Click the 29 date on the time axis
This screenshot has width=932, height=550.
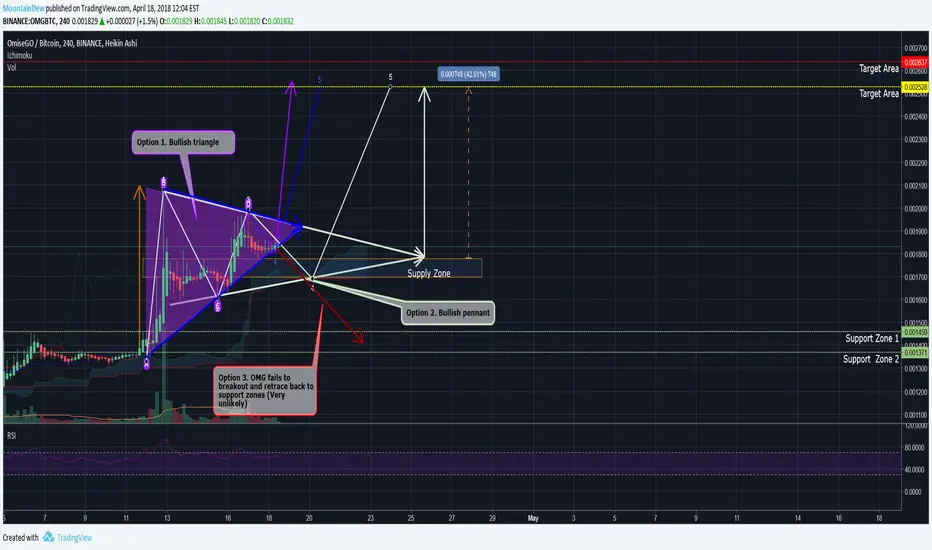point(492,518)
